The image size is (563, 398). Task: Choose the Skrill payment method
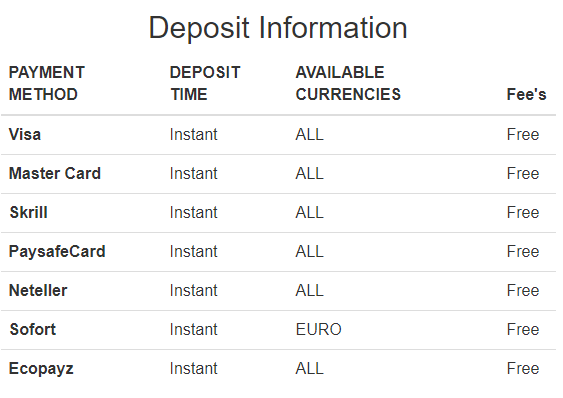pos(28,212)
